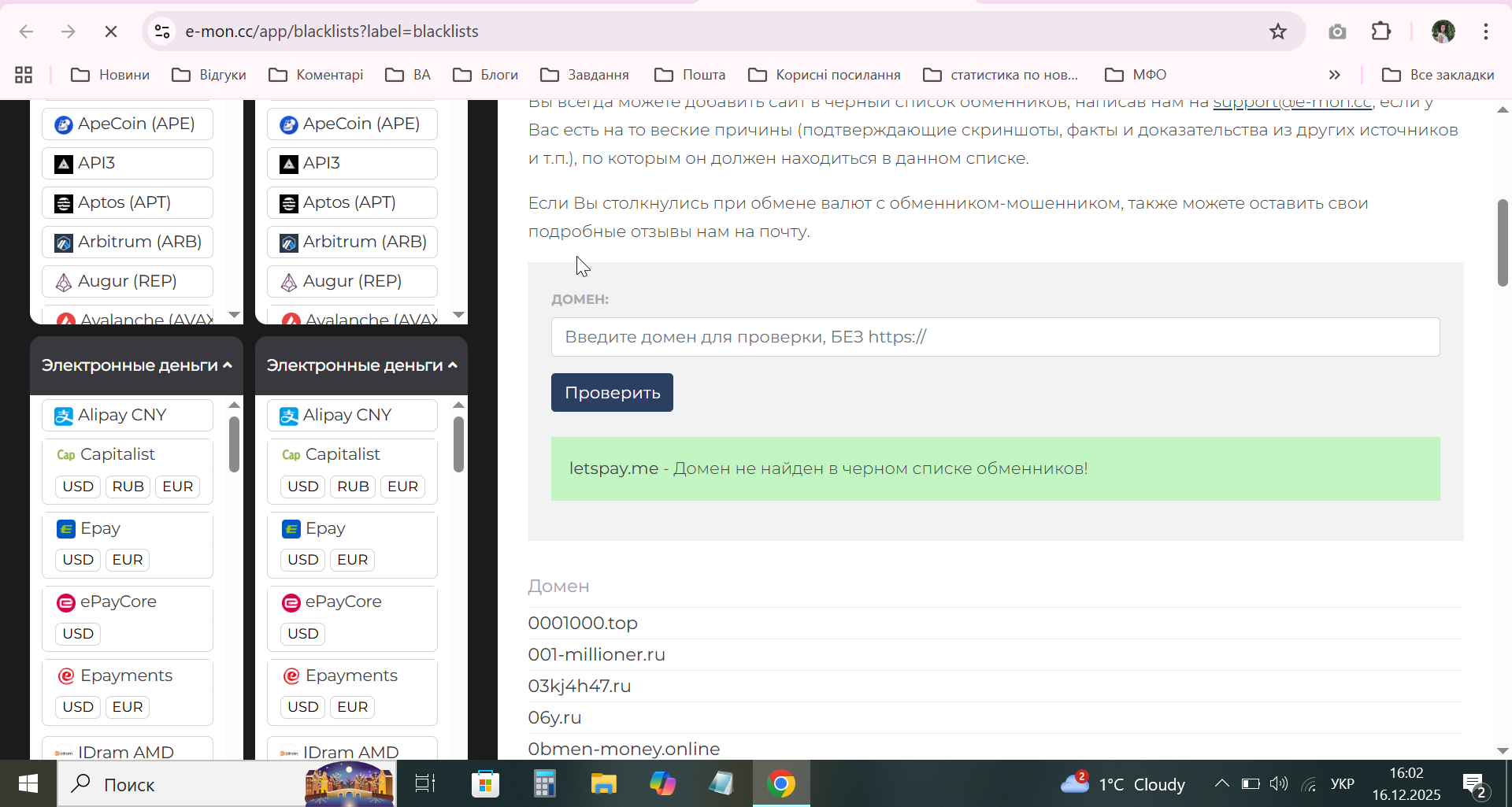Open Calculator from taskbar
1512x807 pixels.
click(544, 784)
